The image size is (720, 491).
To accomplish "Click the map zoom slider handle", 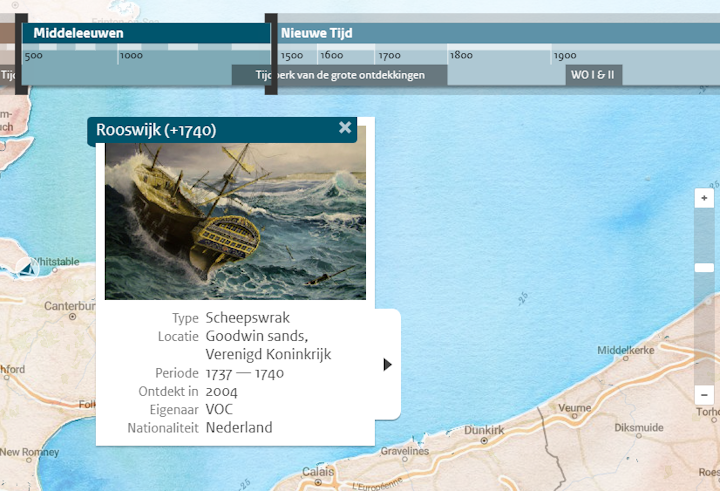I will pos(704,267).
